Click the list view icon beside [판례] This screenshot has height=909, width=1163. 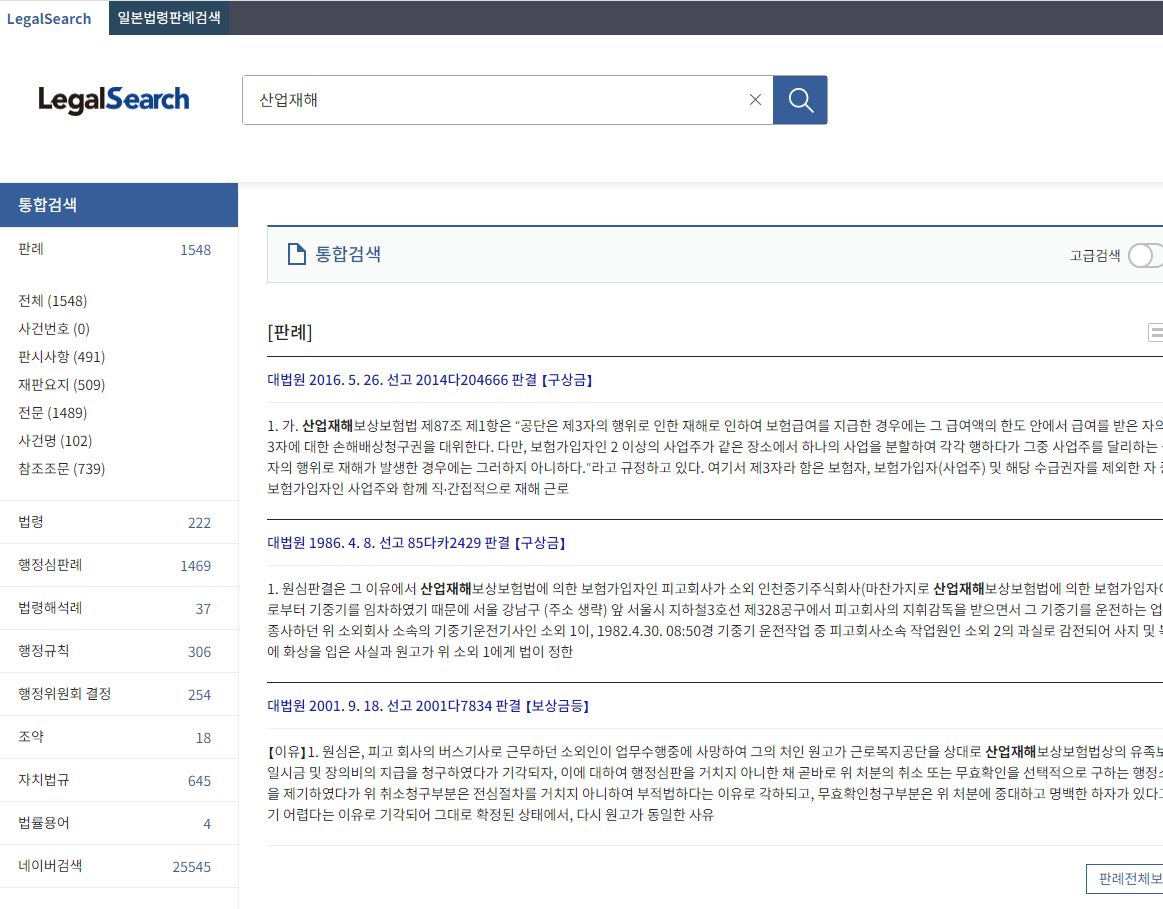tap(1155, 332)
